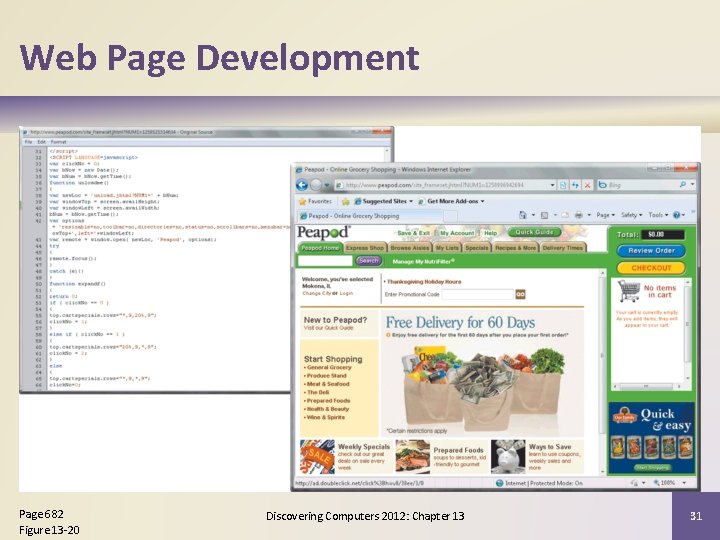Expand the Print options dropdown arrow
Viewport: 720px width, 540px height.
[x=589, y=215]
